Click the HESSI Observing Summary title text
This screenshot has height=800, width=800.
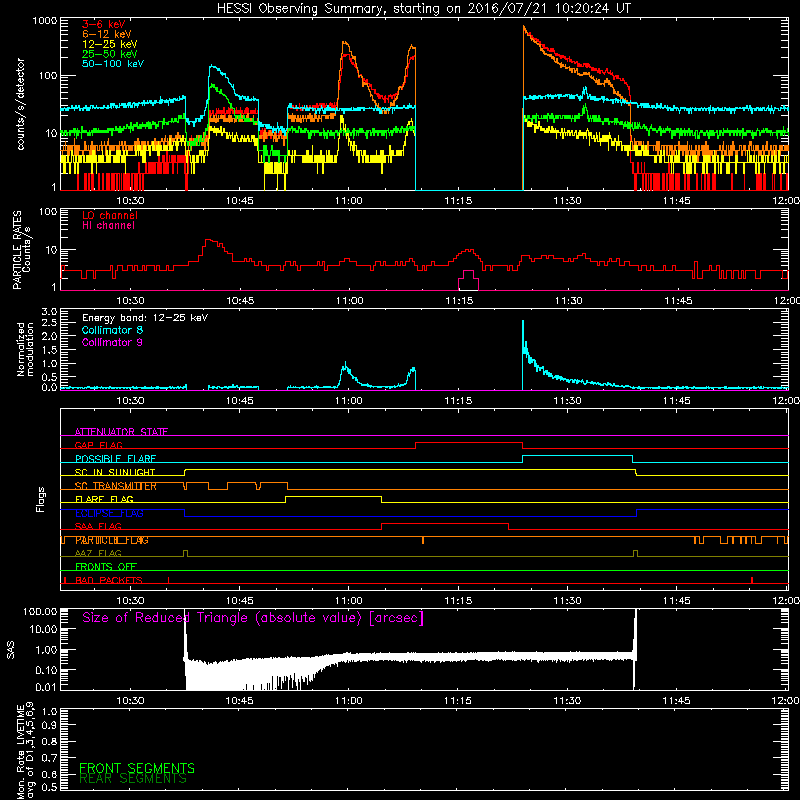pyautogui.click(x=423, y=9)
